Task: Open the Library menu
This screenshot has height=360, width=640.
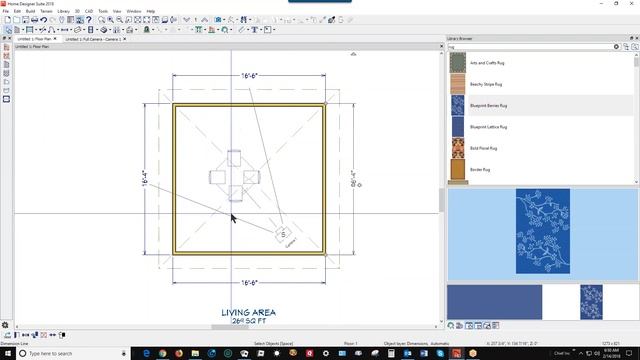Action: 63,11
